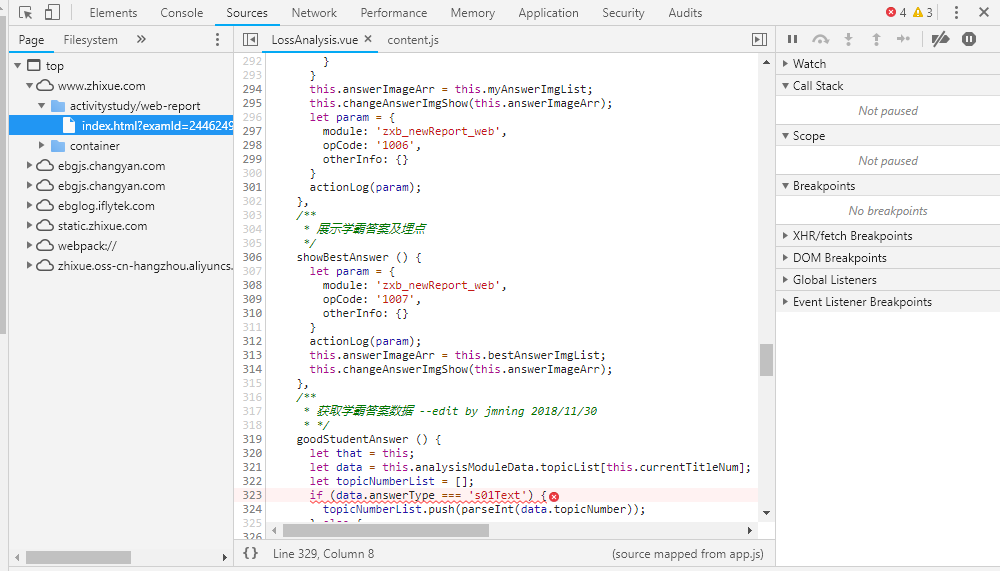The width and height of the screenshot is (1000, 571).
Task: Deactivate breakpoints with the toolbar toggle
Action: (x=940, y=40)
